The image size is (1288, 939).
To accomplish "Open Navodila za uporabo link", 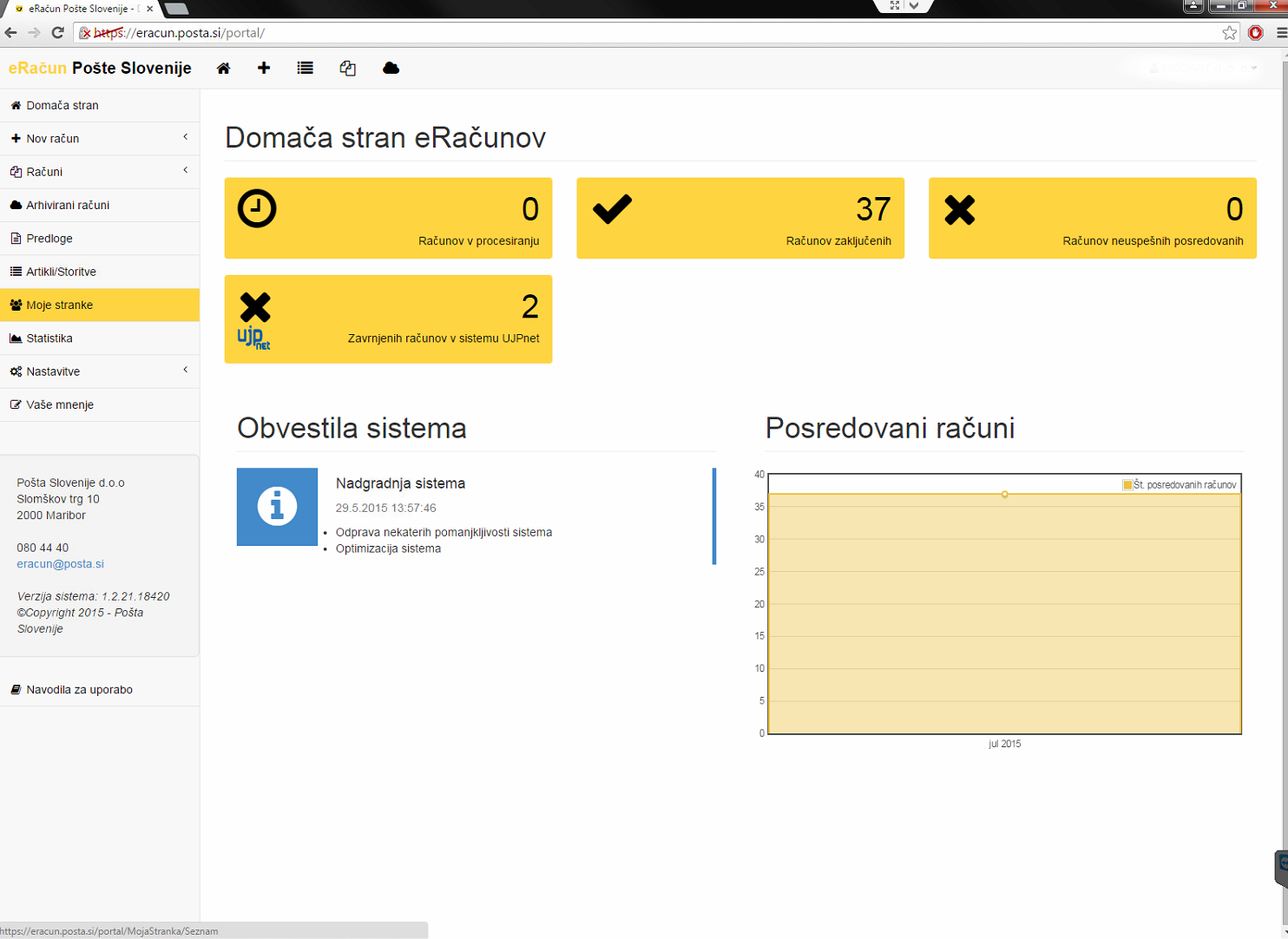I will tap(100, 689).
